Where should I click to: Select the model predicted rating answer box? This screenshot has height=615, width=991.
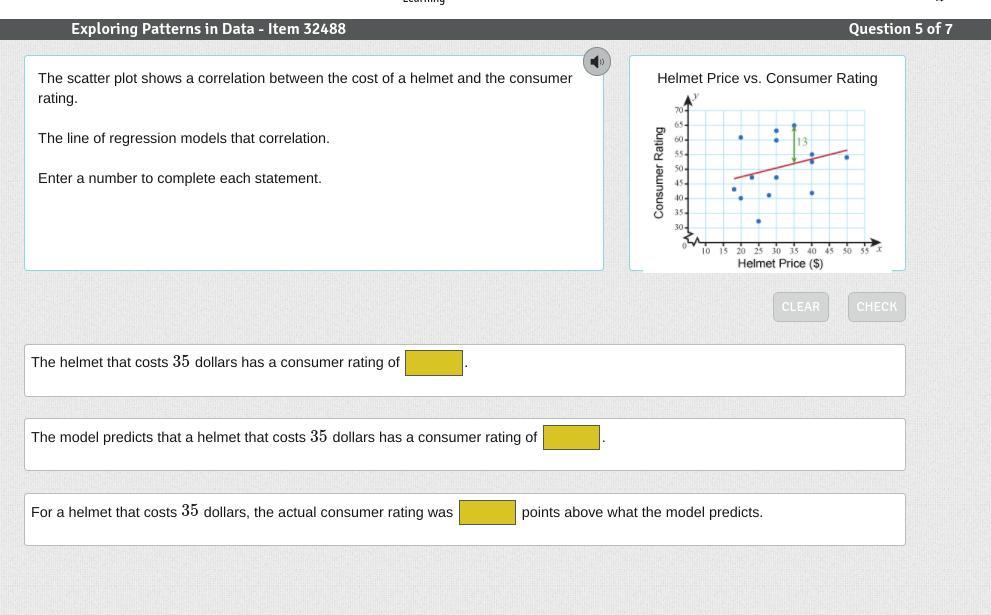click(571, 437)
